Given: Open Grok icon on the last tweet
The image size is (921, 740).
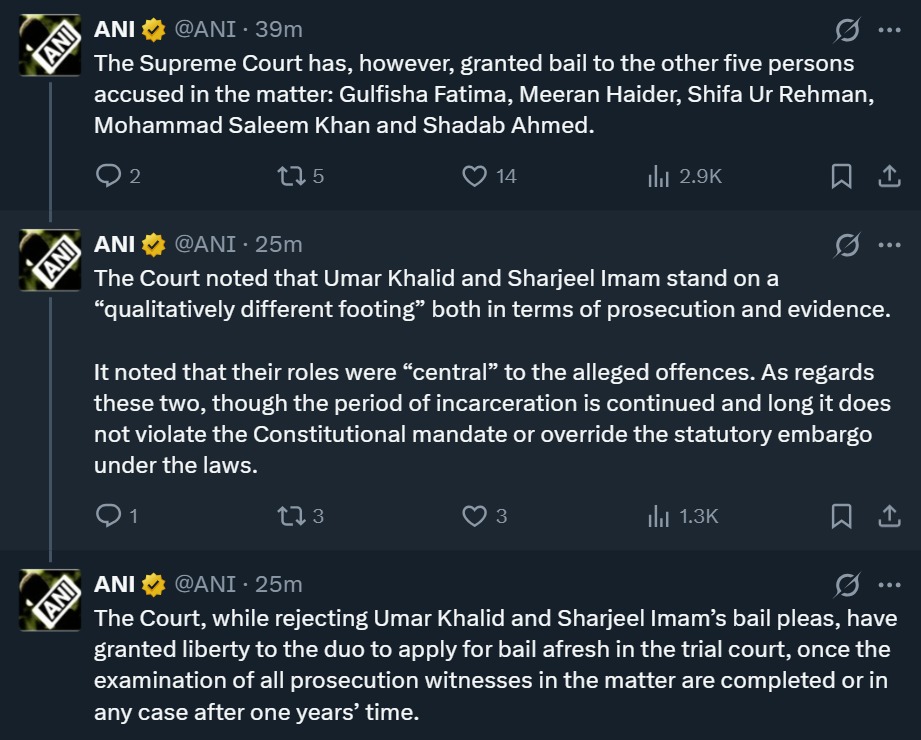Looking at the screenshot, I should [847, 585].
